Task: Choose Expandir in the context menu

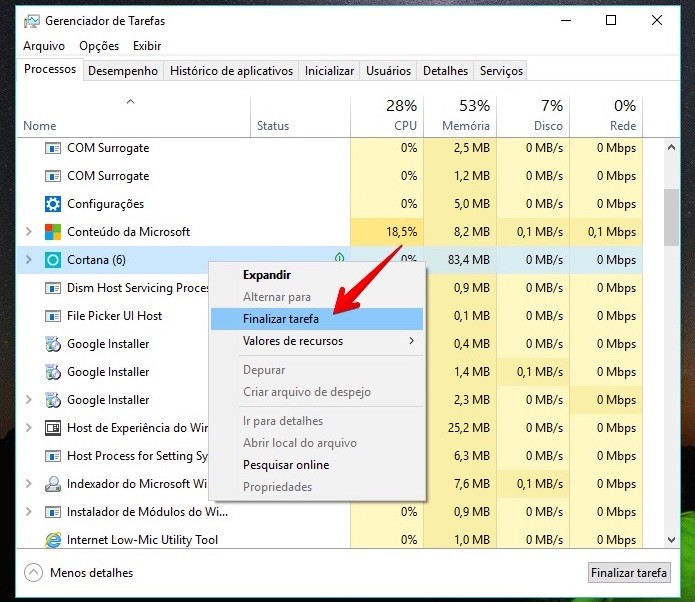Action: [x=316, y=275]
